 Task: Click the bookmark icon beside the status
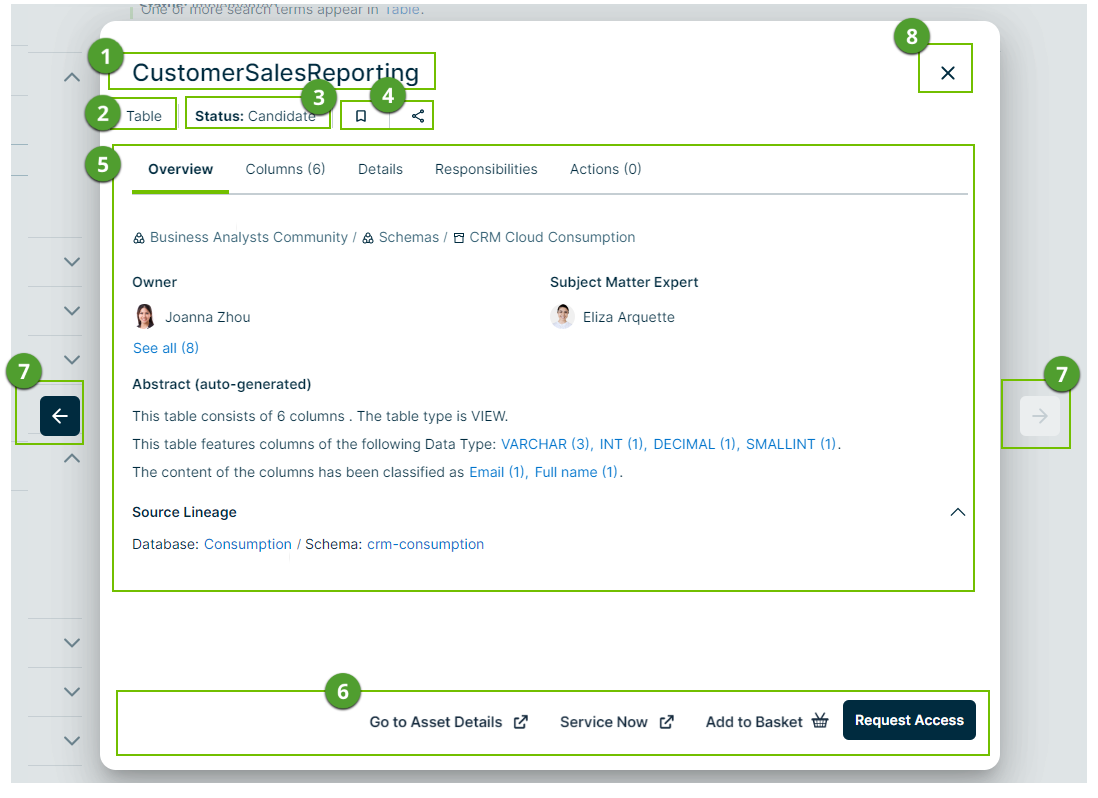361,116
